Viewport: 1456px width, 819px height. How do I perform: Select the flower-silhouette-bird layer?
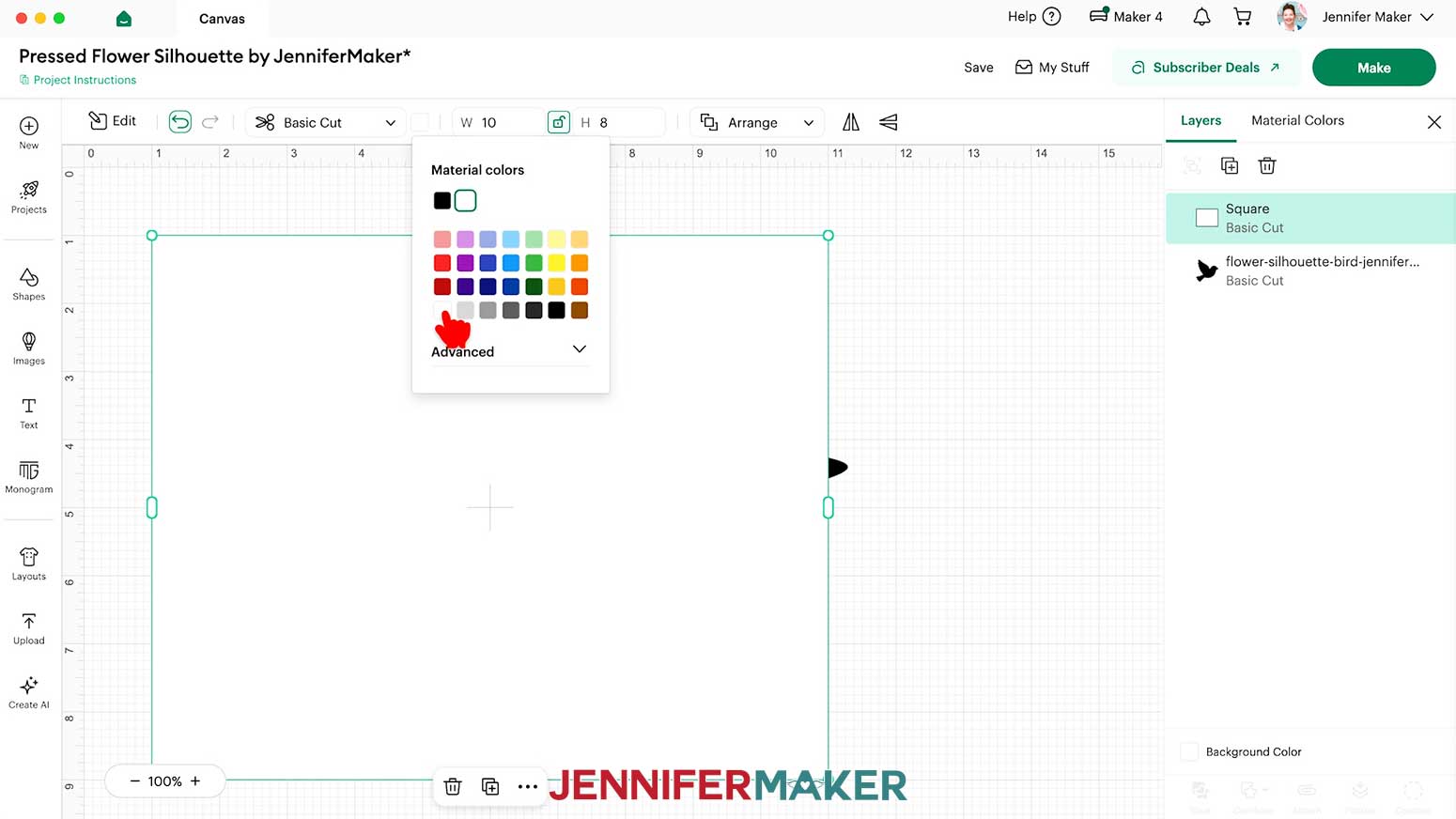tap(1310, 270)
